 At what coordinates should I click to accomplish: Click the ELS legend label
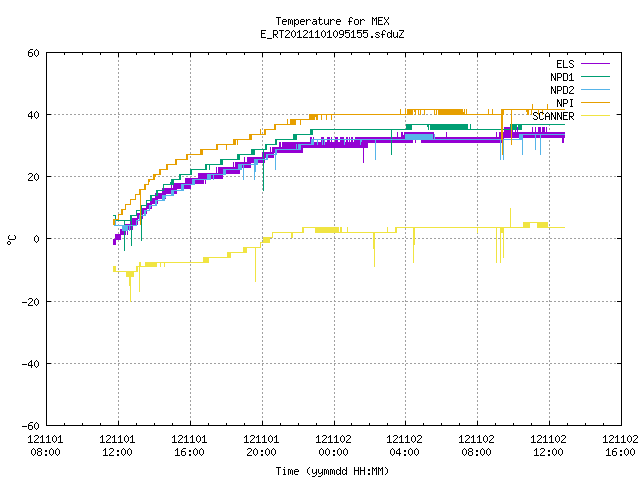(565, 64)
